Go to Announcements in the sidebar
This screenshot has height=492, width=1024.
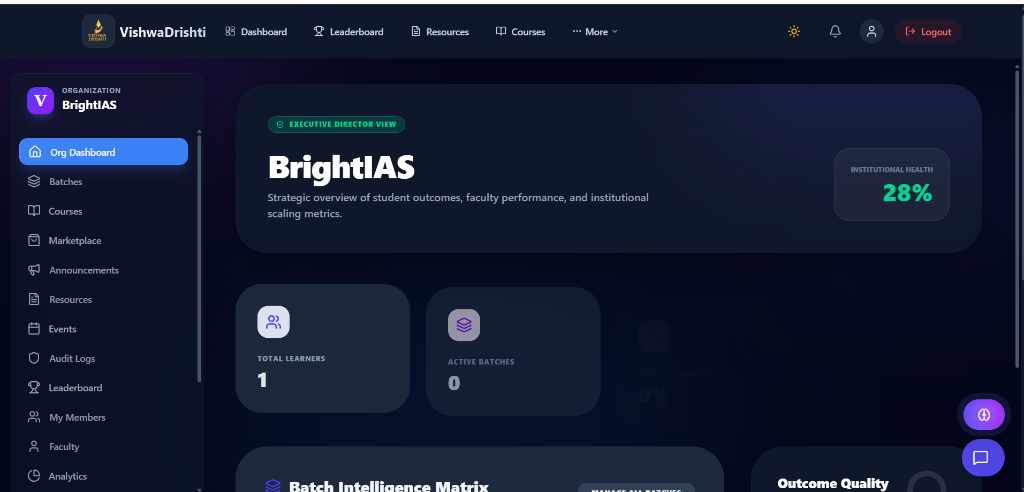(x=103, y=270)
